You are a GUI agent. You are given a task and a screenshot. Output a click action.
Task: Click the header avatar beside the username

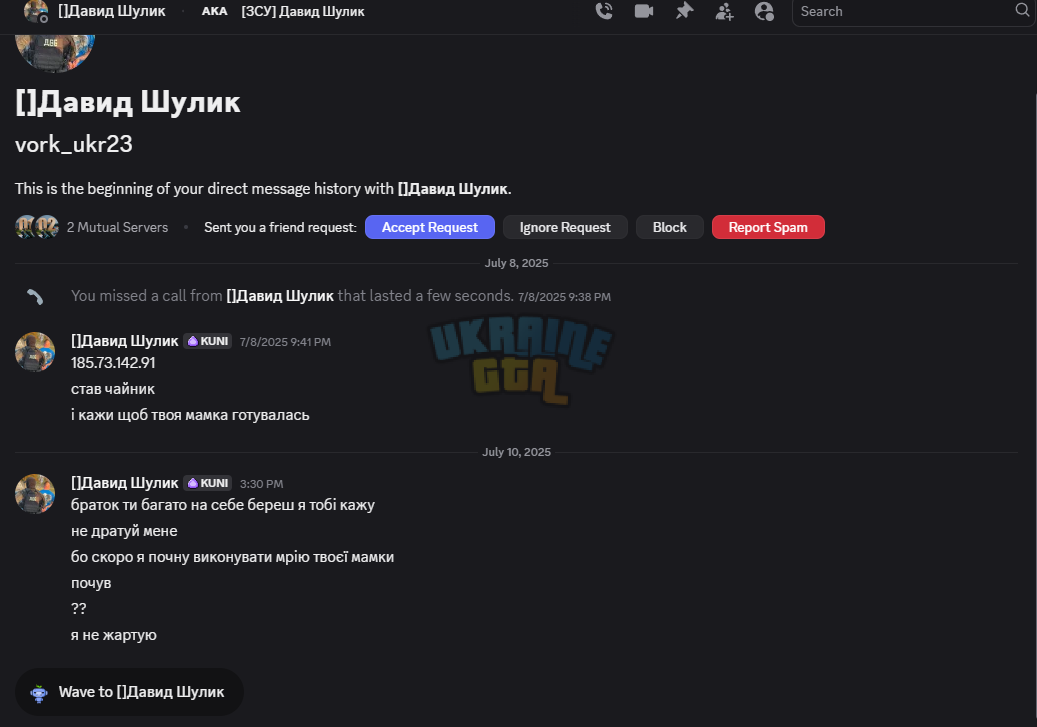pyautogui.click(x=36, y=11)
